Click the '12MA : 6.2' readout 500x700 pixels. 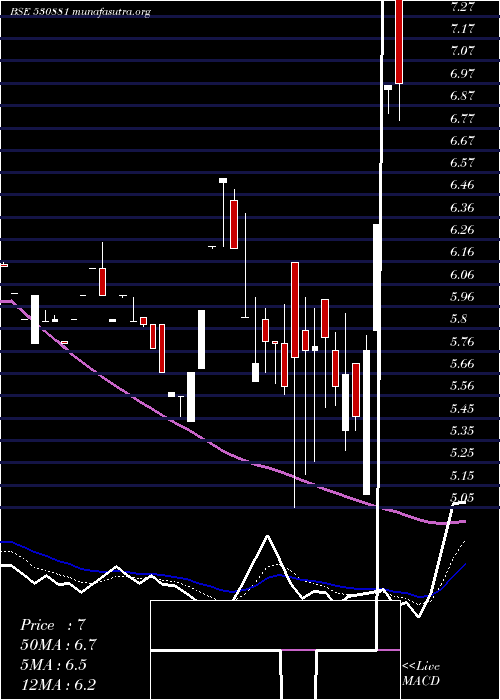[58, 685]
